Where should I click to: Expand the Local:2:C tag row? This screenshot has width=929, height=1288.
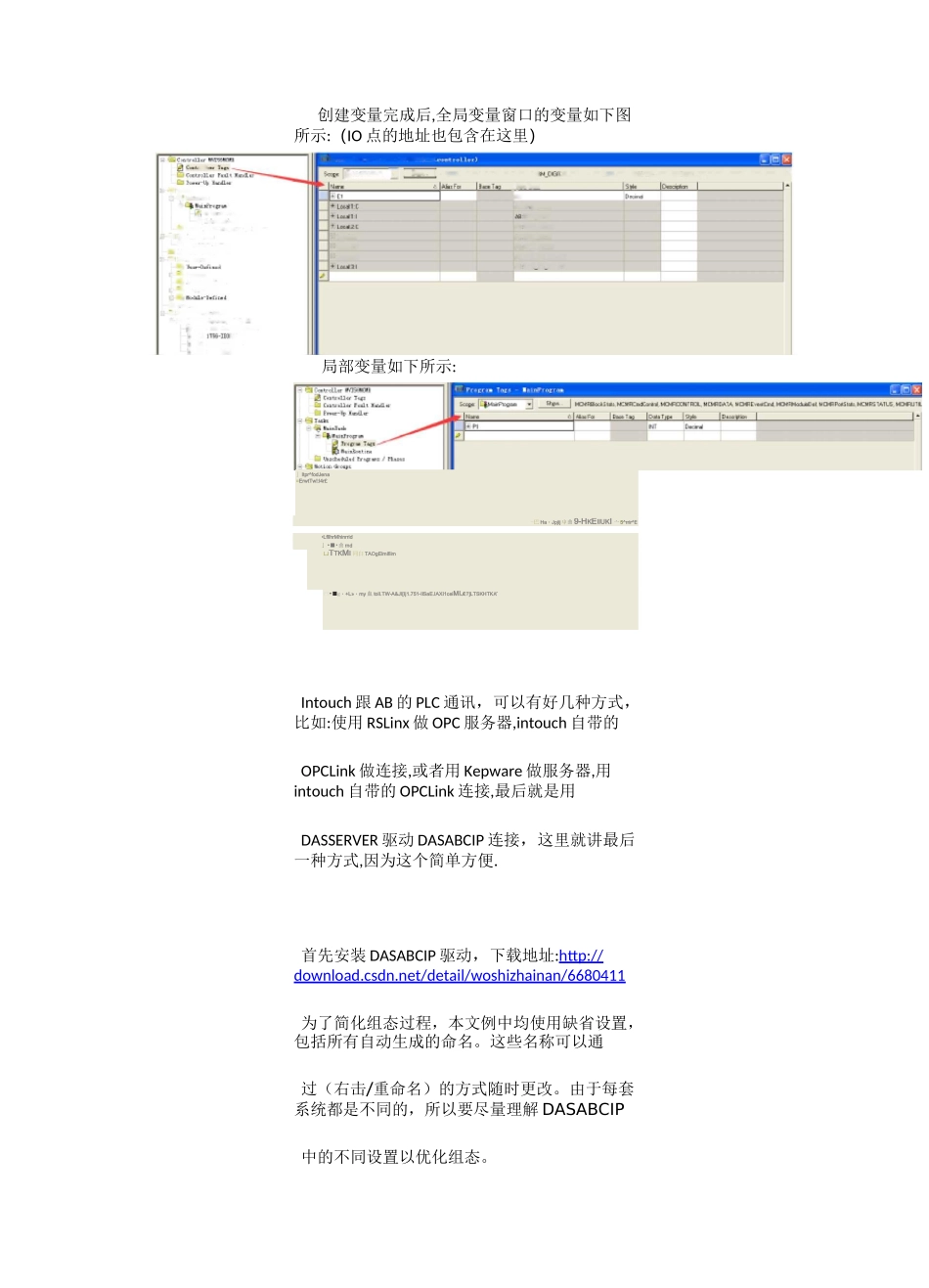332,226
